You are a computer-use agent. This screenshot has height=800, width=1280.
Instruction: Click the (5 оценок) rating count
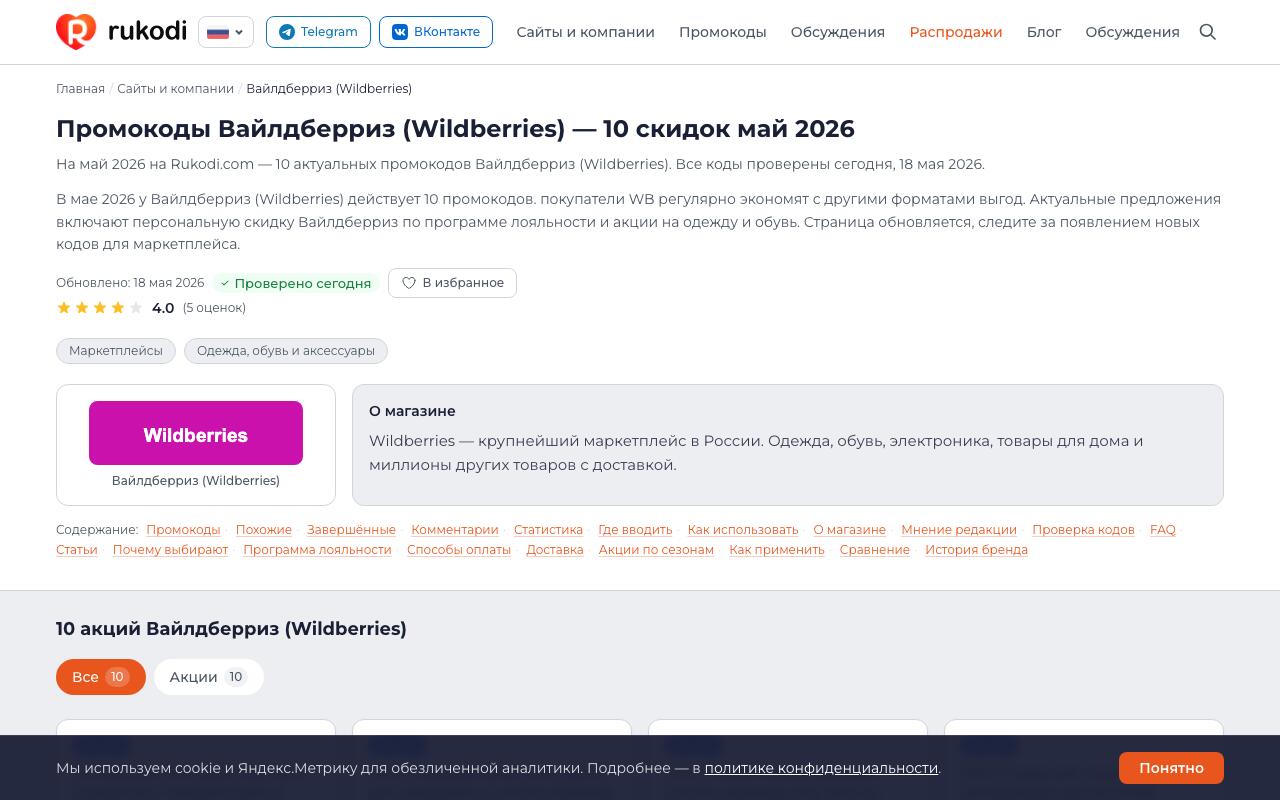tap(214, 308)
